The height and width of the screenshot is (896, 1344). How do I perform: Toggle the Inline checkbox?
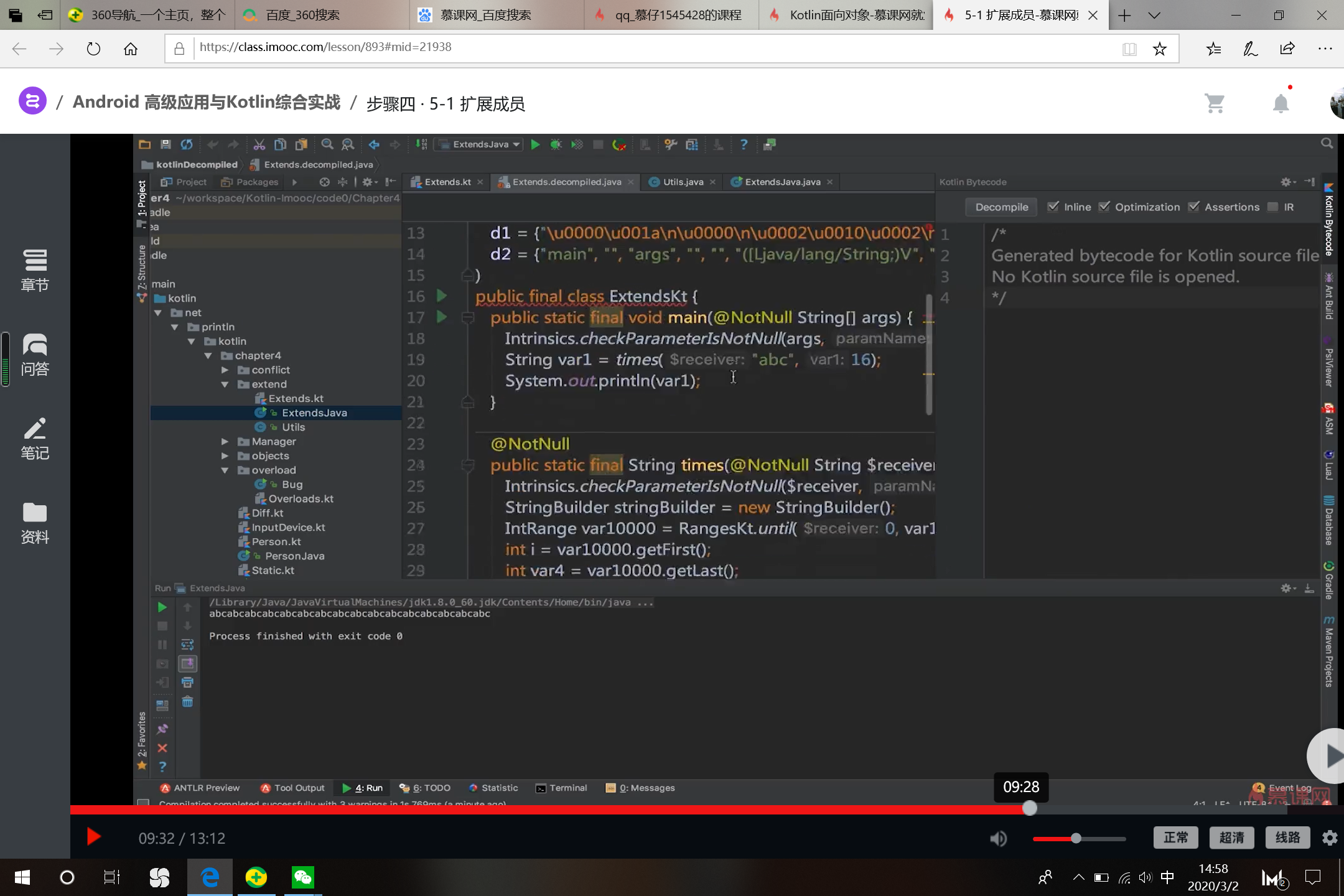pyautogui.click(x=1053, y=207)
